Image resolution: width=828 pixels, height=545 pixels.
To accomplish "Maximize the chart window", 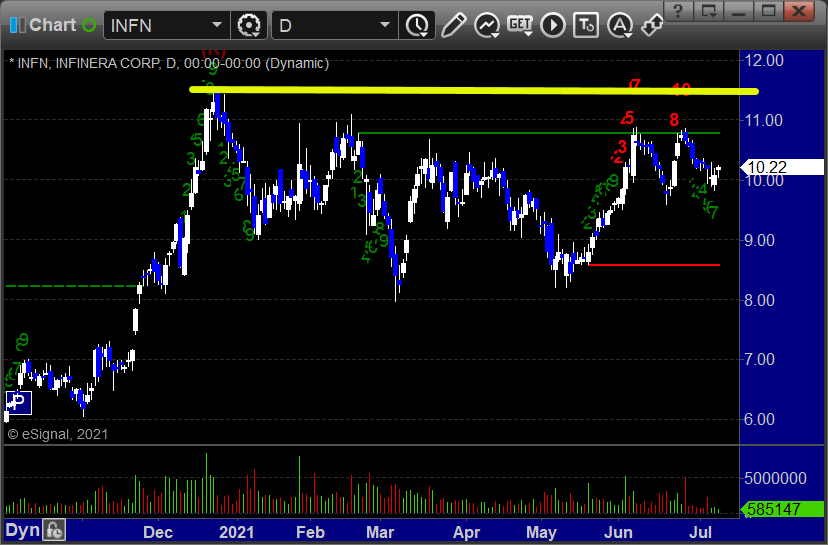I will pos(769,11).
